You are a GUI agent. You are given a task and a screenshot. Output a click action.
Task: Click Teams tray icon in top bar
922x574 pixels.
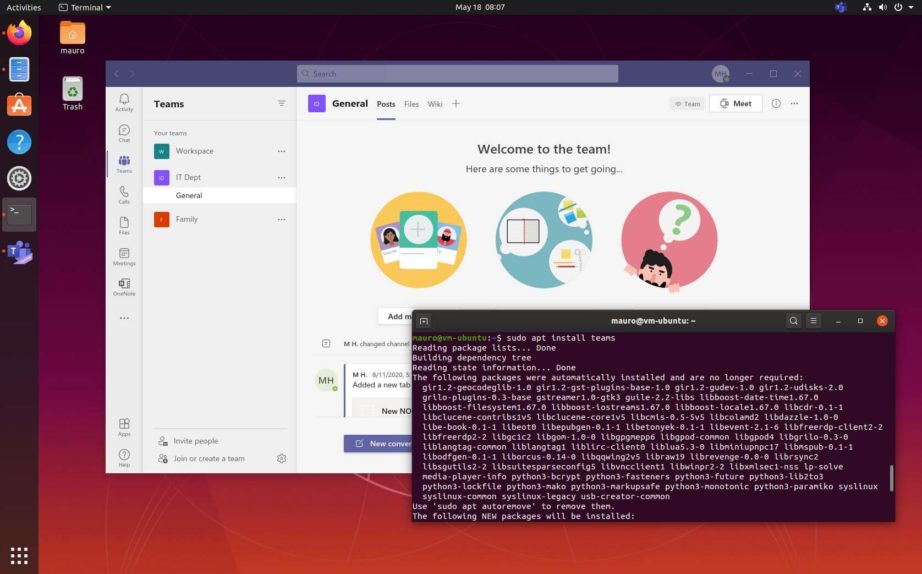coord(841,7)
